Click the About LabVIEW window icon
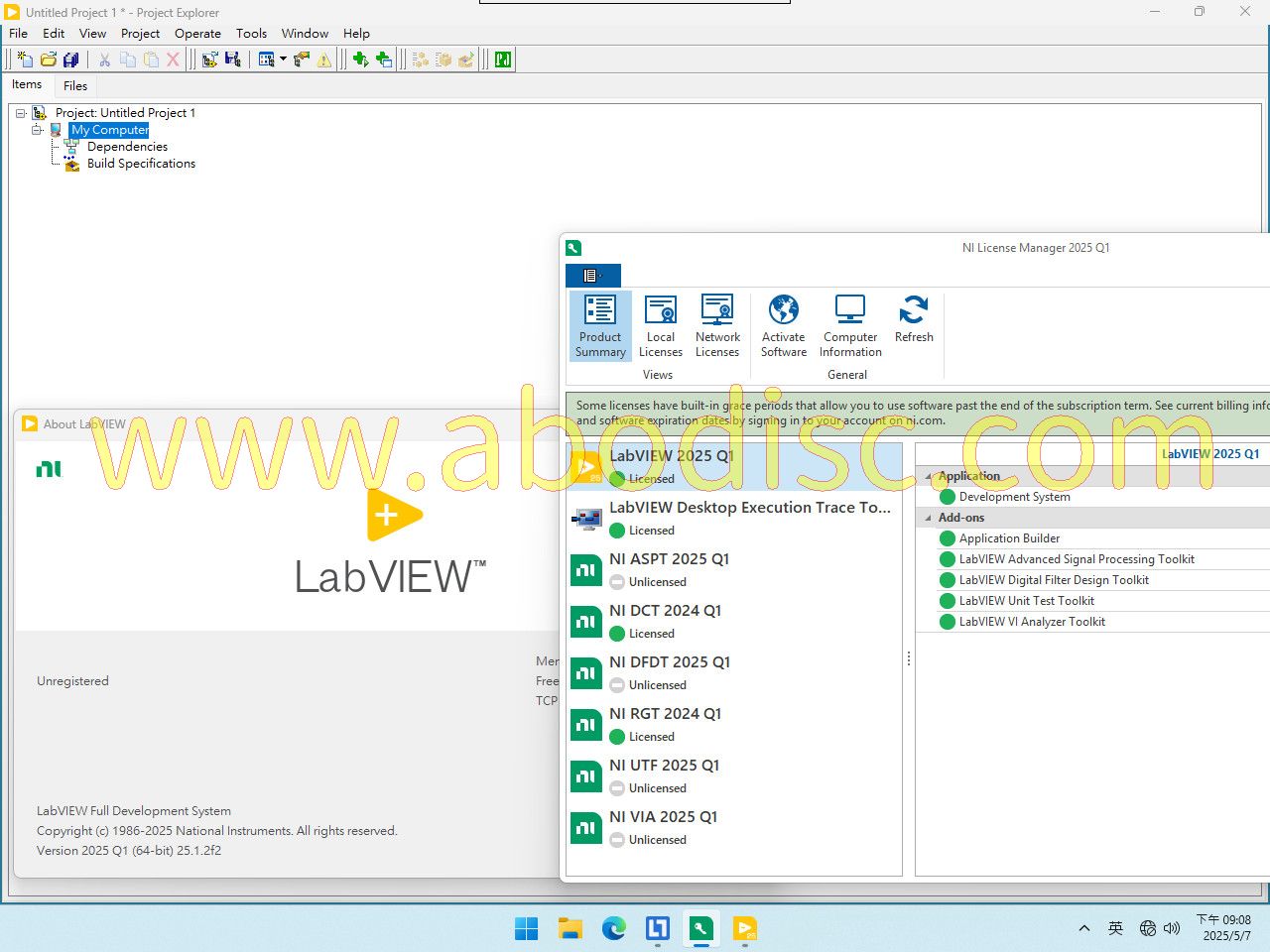 (x=30, y=423)
